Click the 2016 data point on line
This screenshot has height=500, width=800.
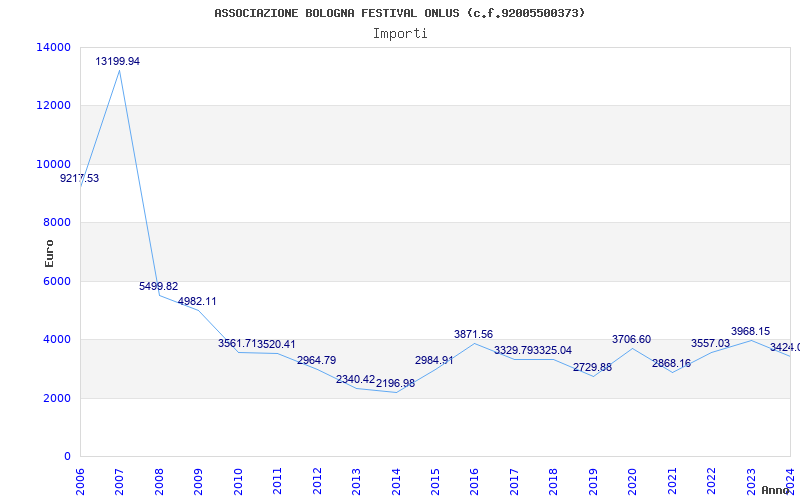[x=474, y=343]
